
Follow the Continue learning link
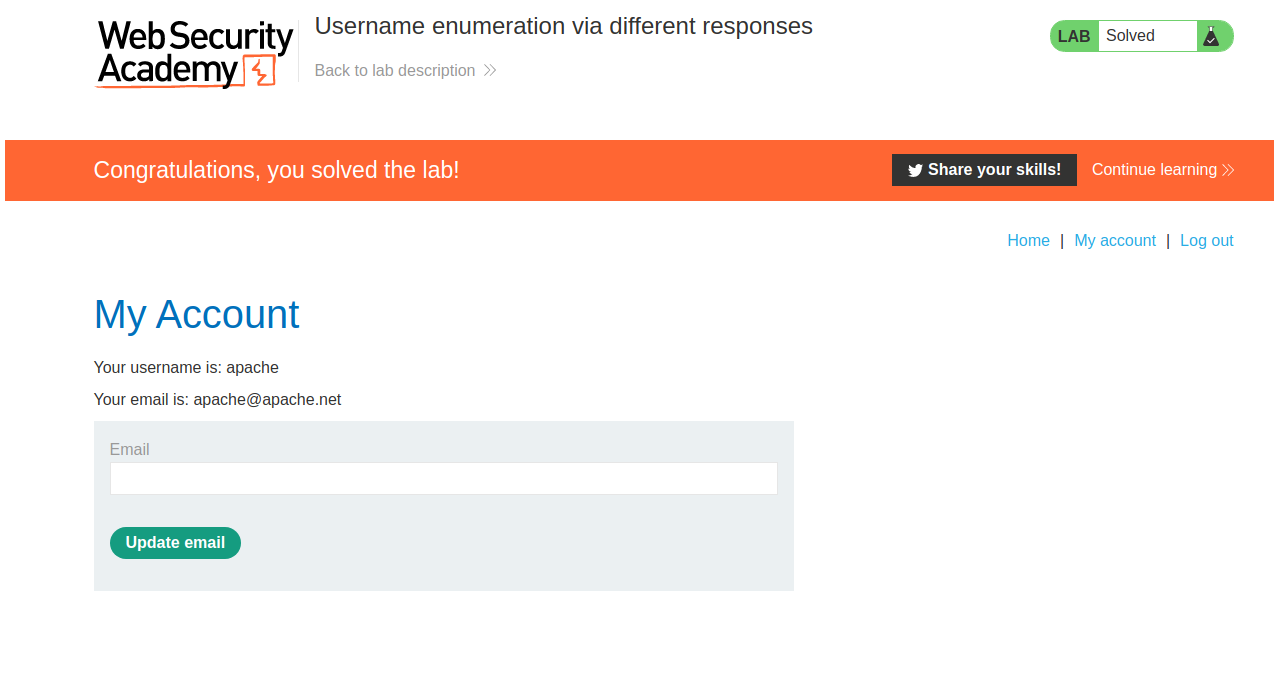pos(1154,170)
